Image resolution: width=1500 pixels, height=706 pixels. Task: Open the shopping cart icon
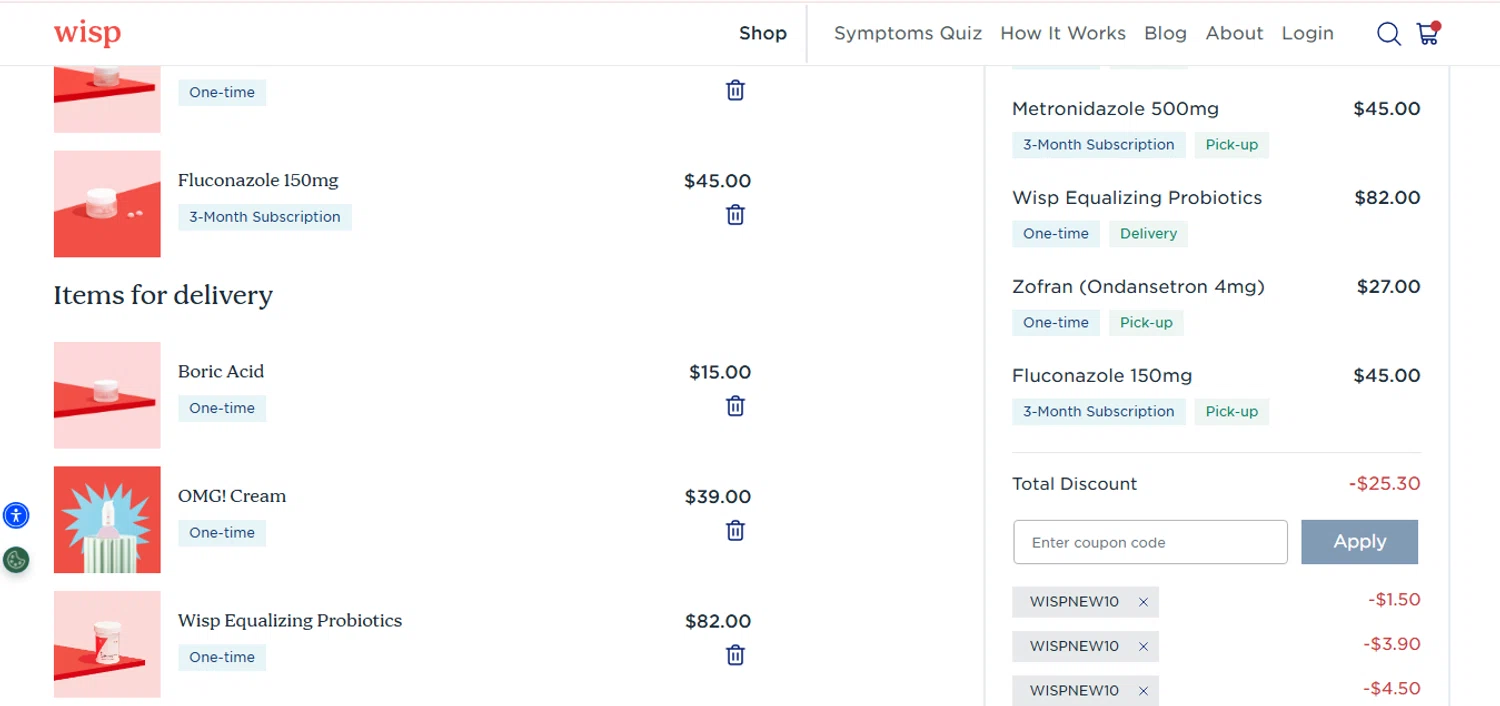1427,34
